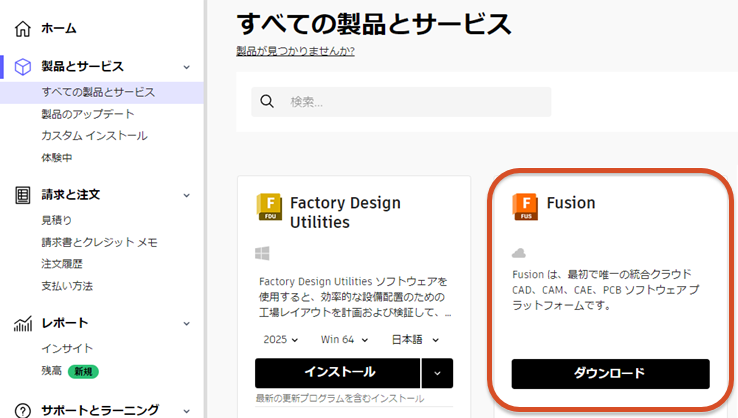
Task: Click the cloud icon on Fusion card
Action: point(519,253)
